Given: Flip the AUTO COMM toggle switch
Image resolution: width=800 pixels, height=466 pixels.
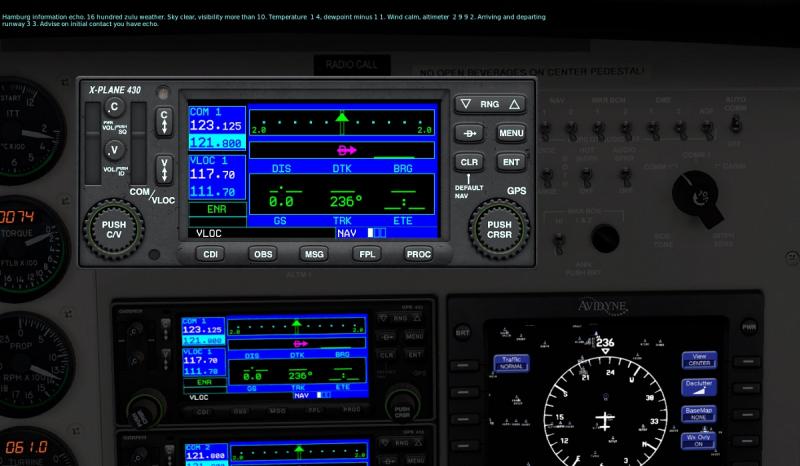Looking at the screenshot, I should 735,124.
